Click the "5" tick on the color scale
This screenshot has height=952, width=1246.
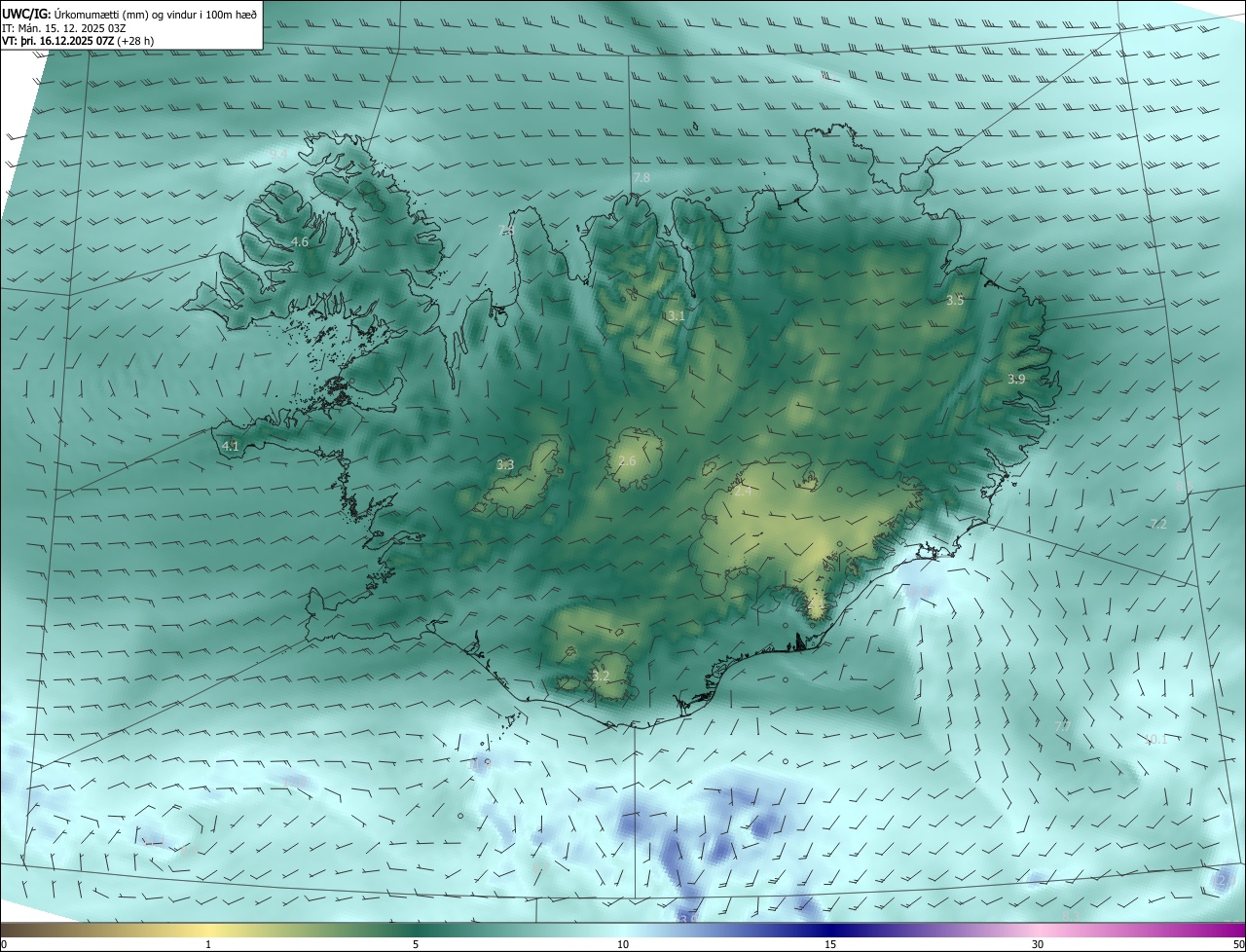click(416, 944)
